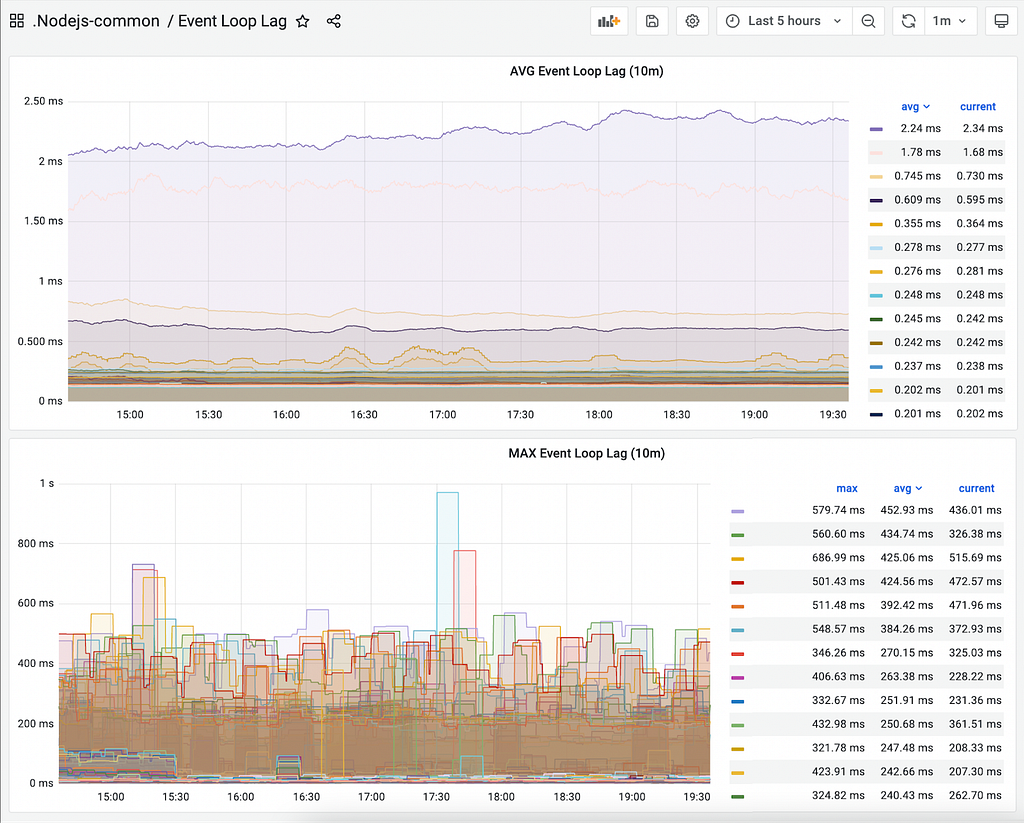Share the dashboard via share icon

334,22
